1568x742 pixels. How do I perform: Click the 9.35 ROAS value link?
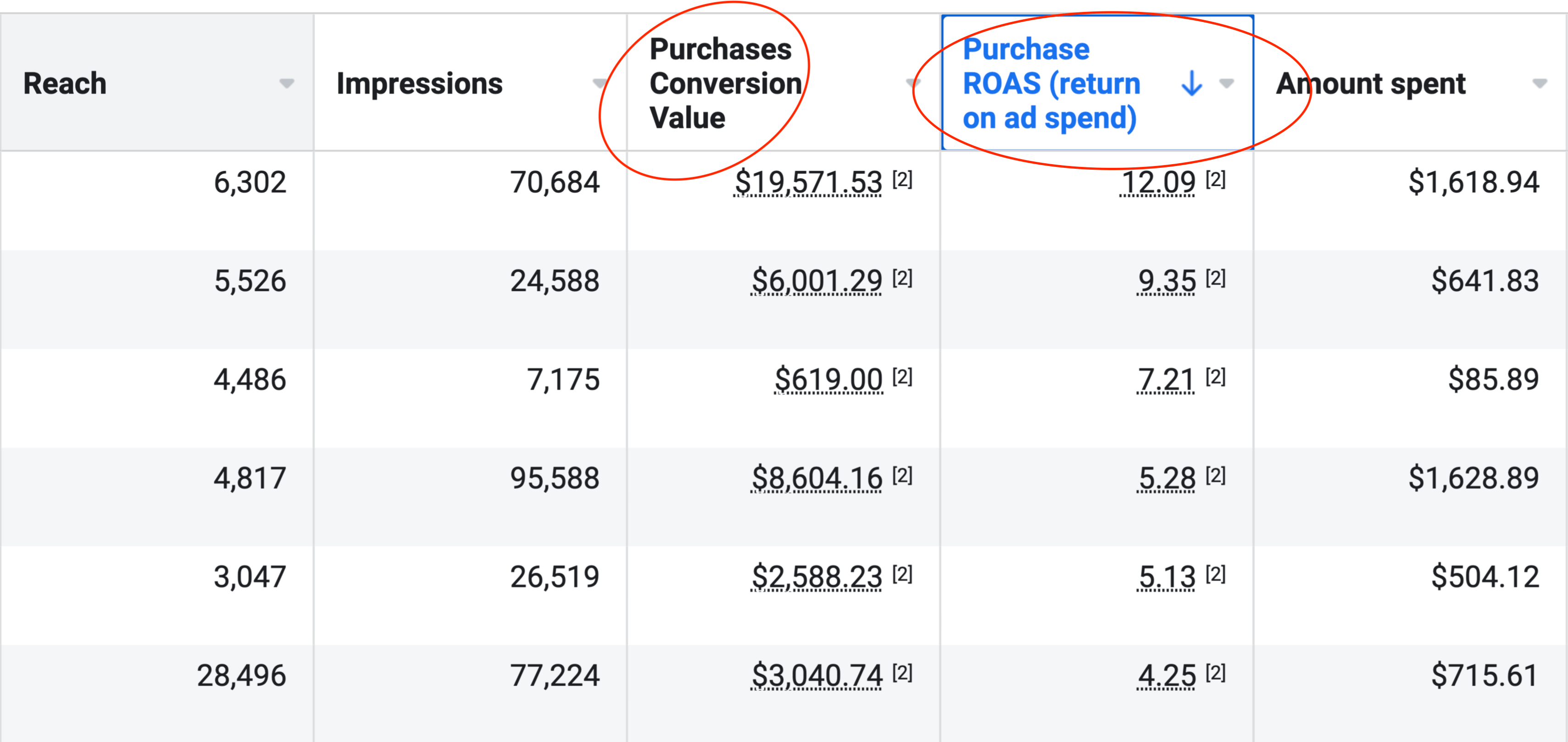1166,281
